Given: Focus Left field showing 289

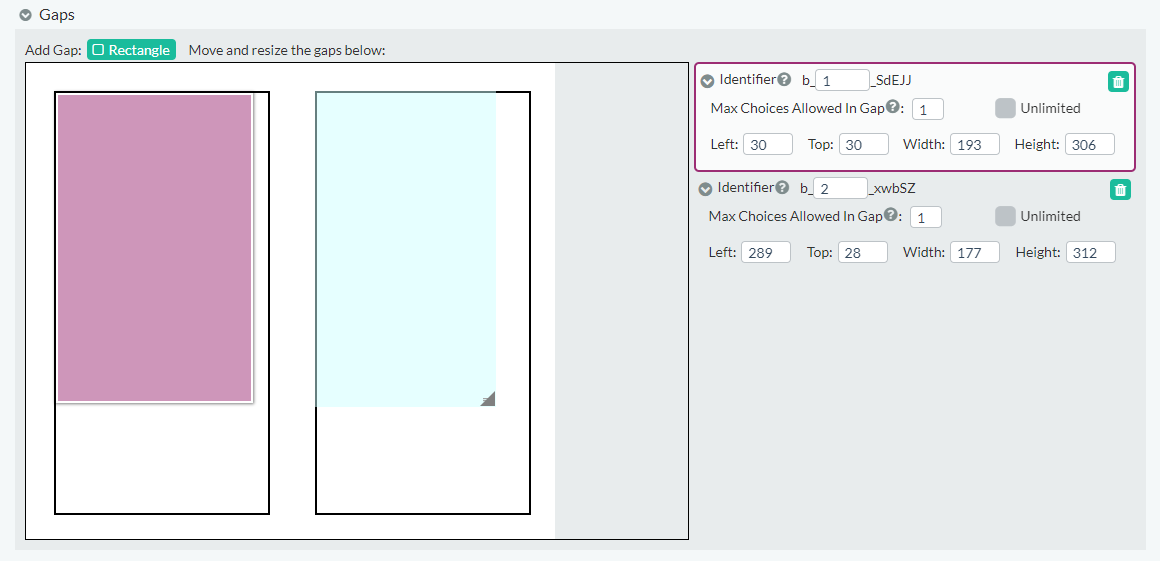Looking at the screenshot, I should point(766,252).
